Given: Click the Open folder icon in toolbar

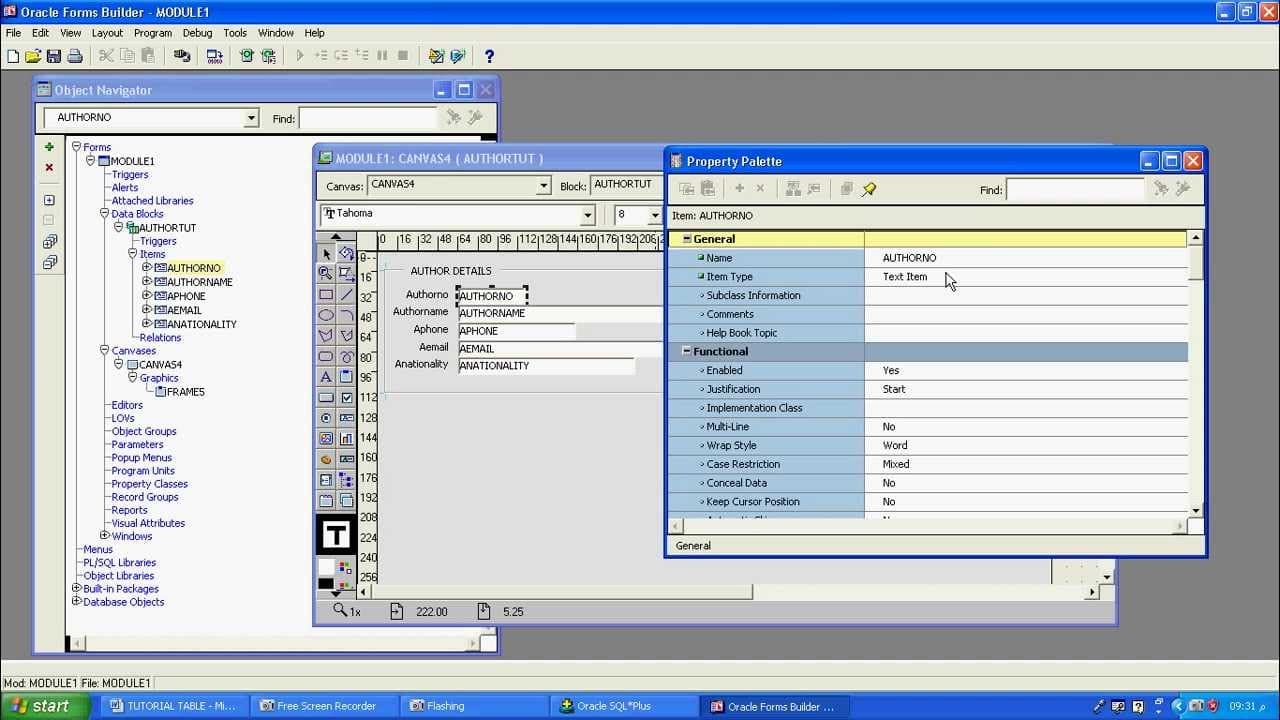Looking at the screenshot, I should 33,56.
